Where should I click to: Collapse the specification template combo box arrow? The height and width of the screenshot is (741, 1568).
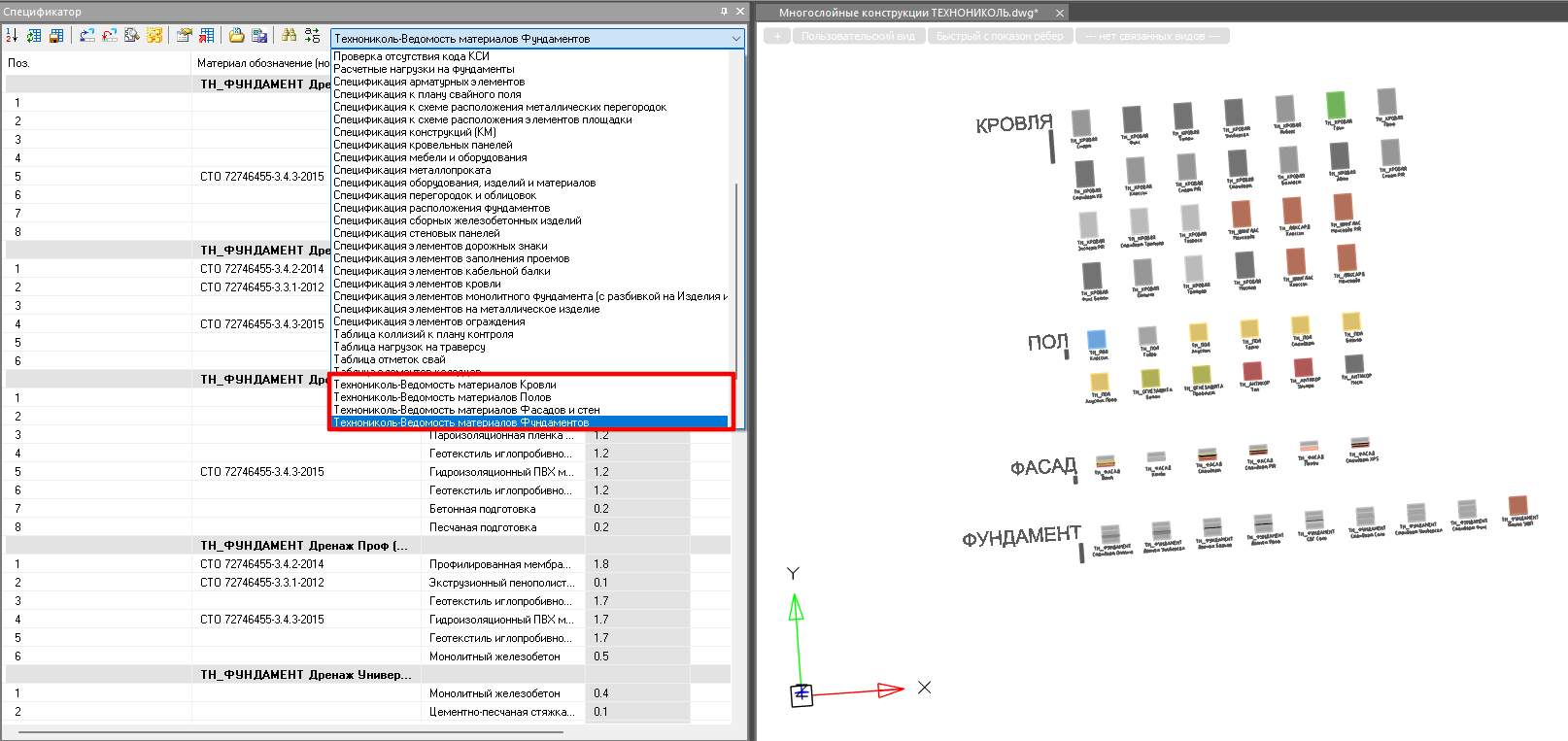click(x=735, y=39)
